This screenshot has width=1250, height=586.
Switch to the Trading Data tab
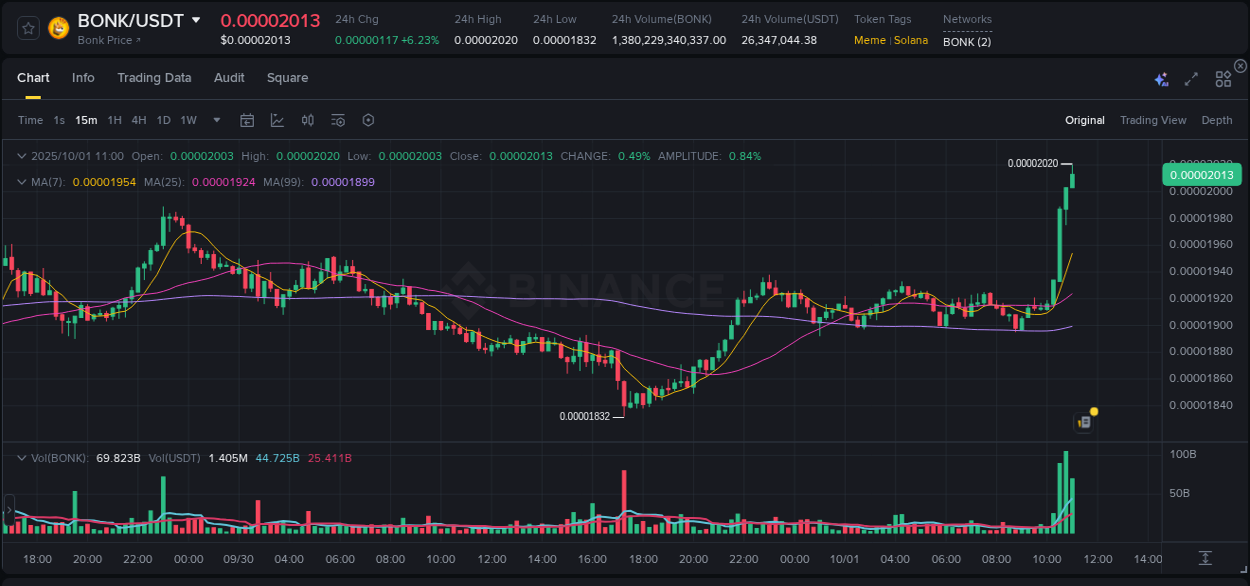click(x=154, y=78)
